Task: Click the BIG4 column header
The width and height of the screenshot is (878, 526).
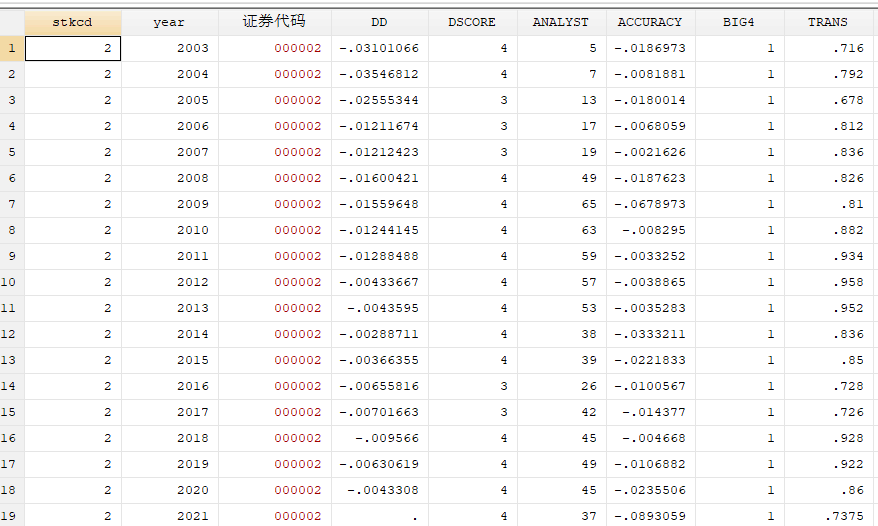Action: click(x=741, y=22)
